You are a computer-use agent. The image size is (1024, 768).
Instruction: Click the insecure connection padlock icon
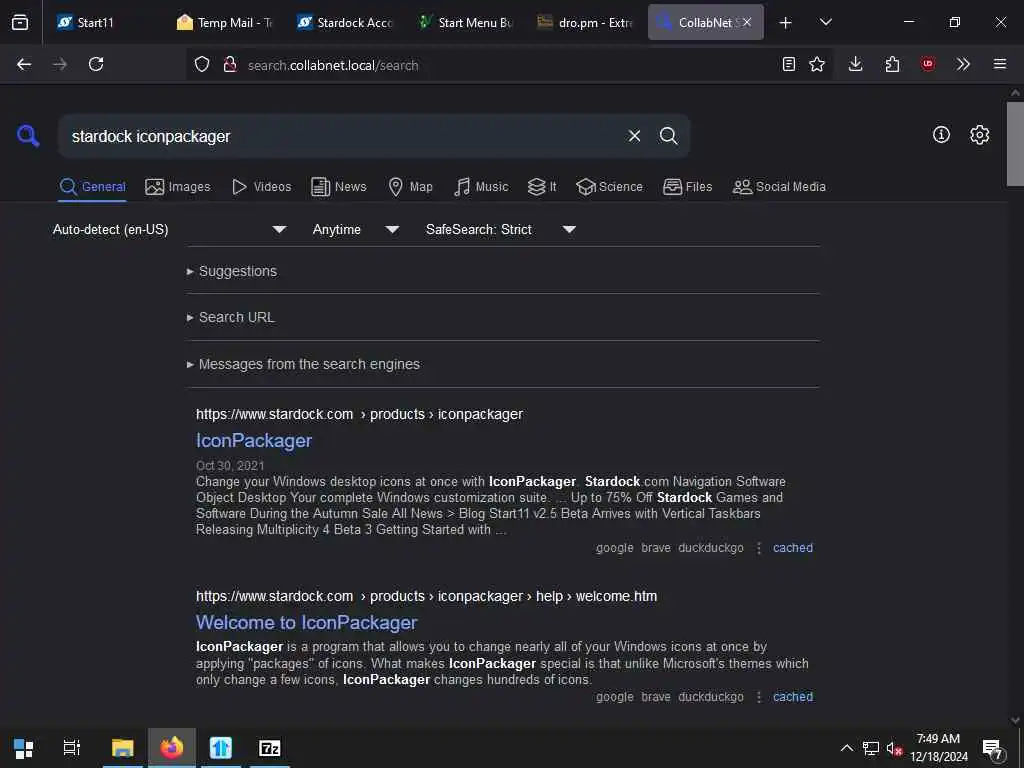pyautogui.click(x=230, y=64)
